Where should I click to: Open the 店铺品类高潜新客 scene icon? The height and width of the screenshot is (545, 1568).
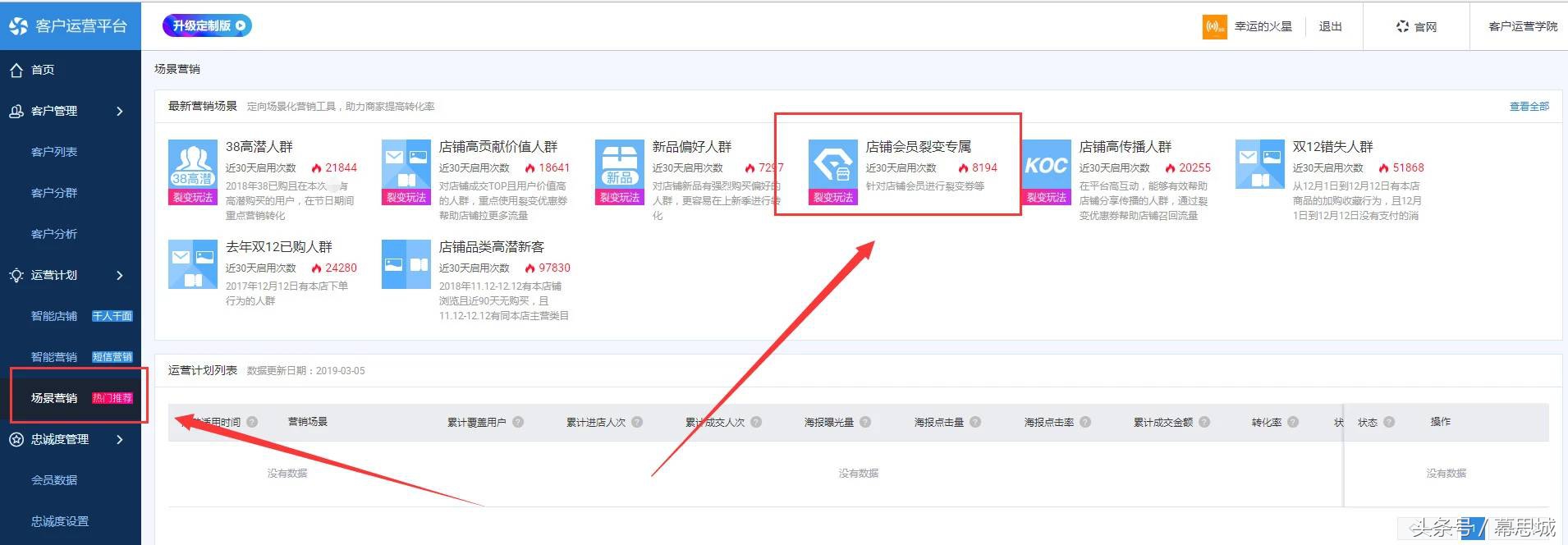coord(406,264)
